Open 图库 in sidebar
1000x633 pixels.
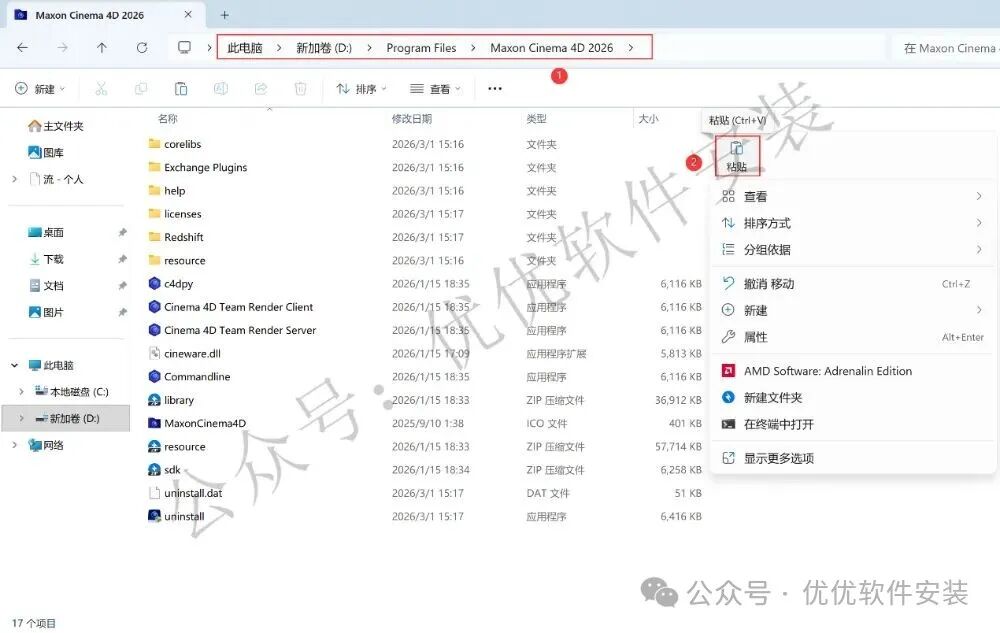coord(46,152)
